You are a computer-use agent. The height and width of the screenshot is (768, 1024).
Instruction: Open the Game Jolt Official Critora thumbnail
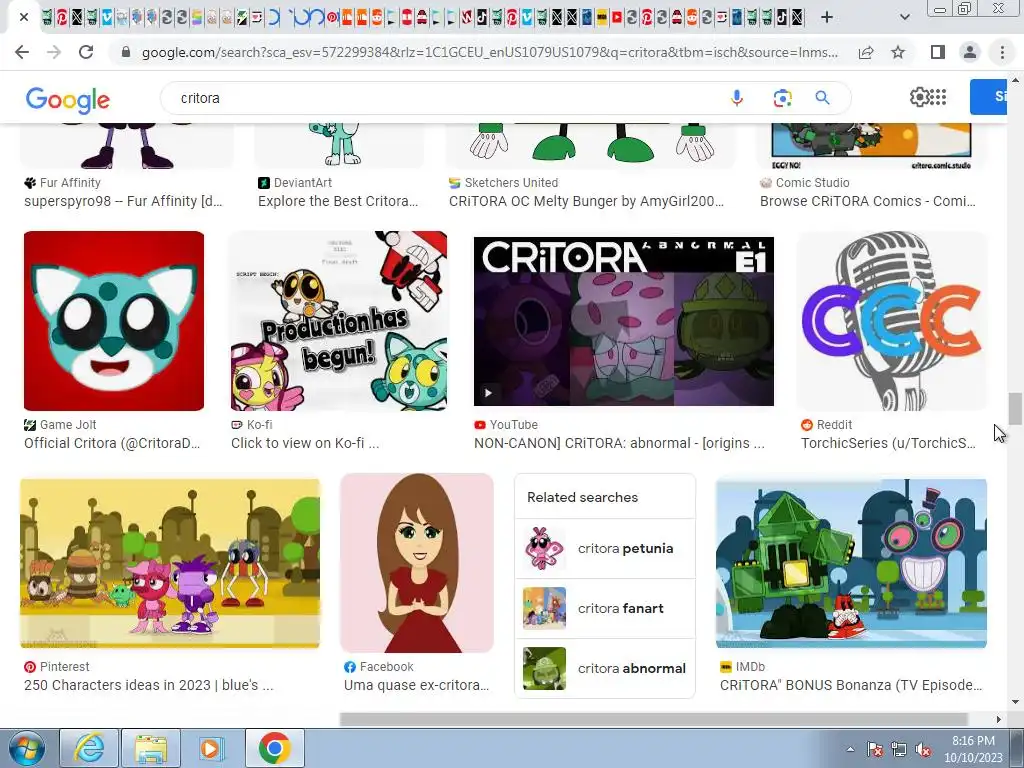114,321
